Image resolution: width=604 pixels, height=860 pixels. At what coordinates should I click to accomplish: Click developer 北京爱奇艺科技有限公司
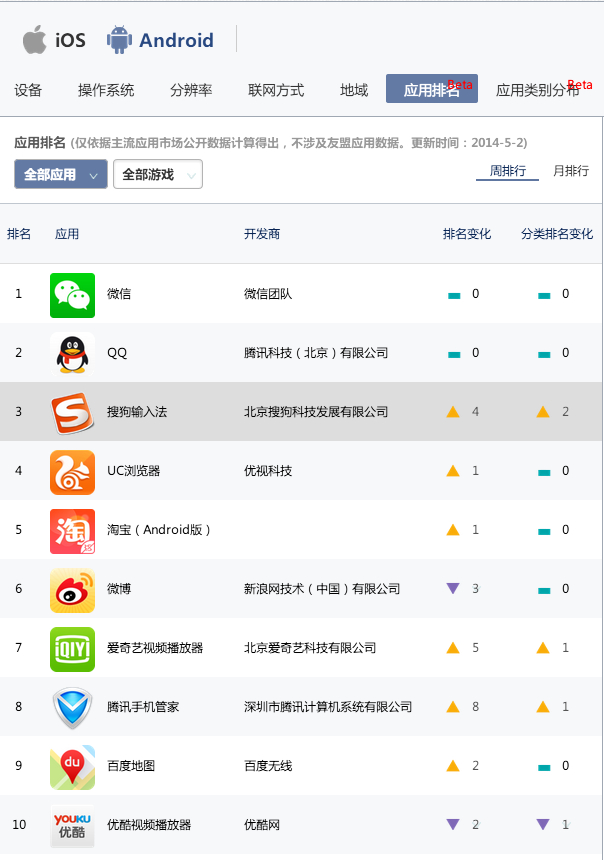[x=310, y=648]
